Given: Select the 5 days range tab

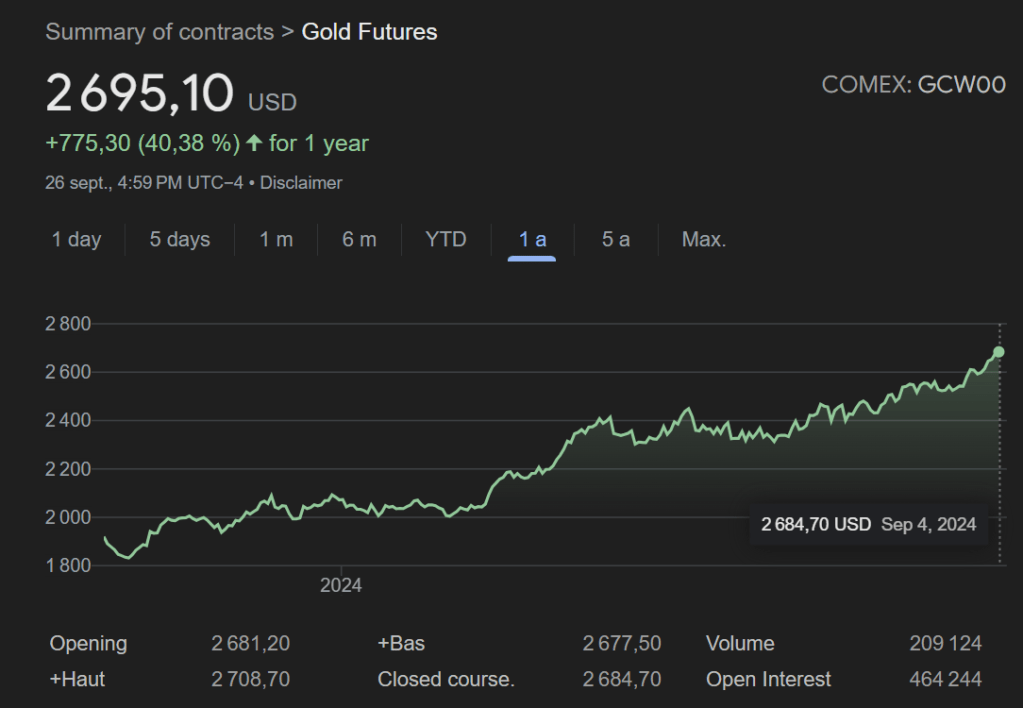Looking at the screenshot, I should pos(180,240).
